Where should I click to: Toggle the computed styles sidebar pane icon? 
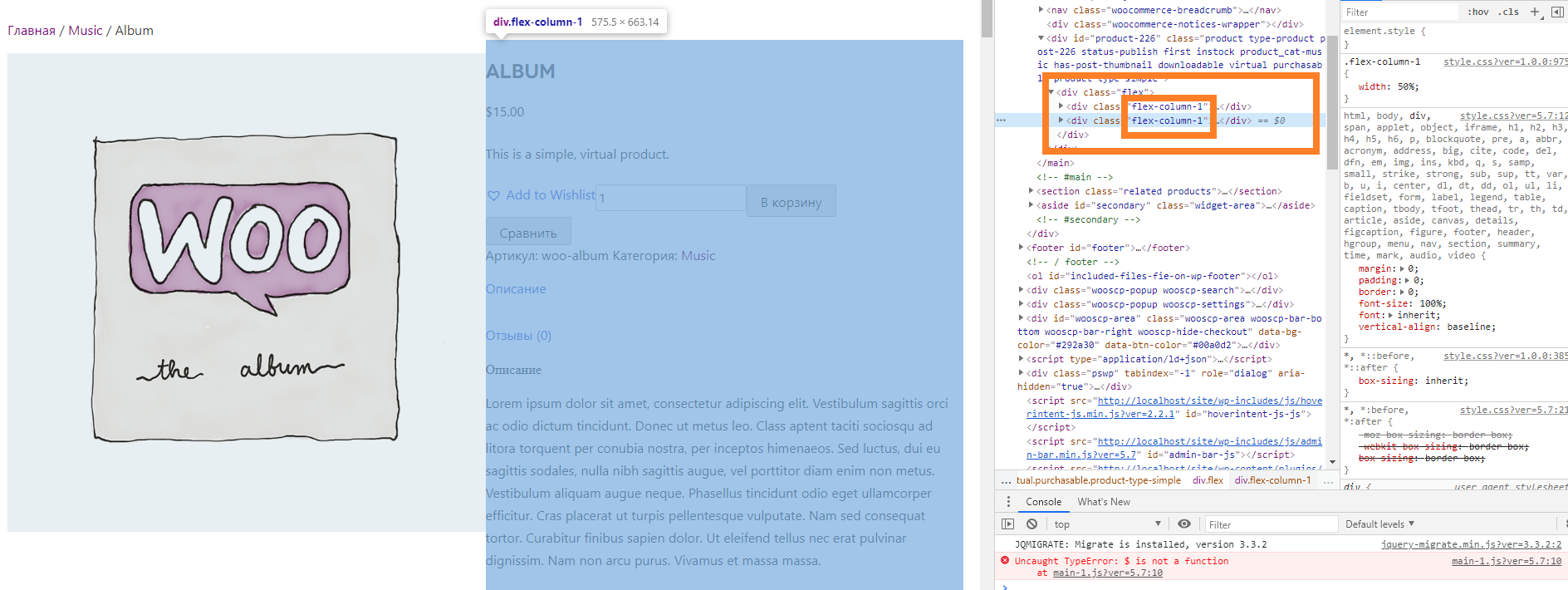1557,12
